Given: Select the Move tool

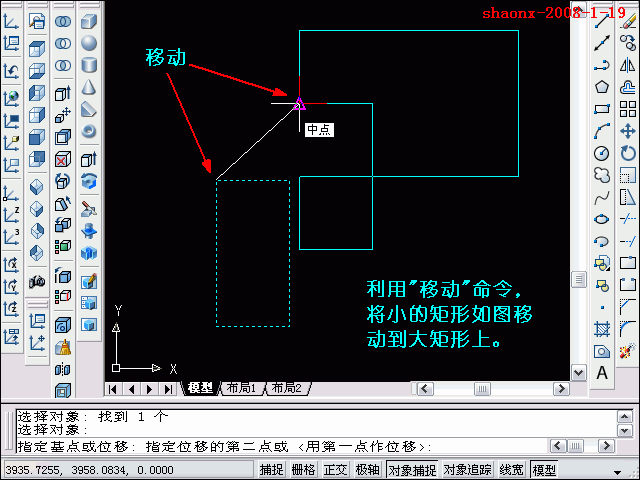Looking at the screenshot, I should pos(628,131).
